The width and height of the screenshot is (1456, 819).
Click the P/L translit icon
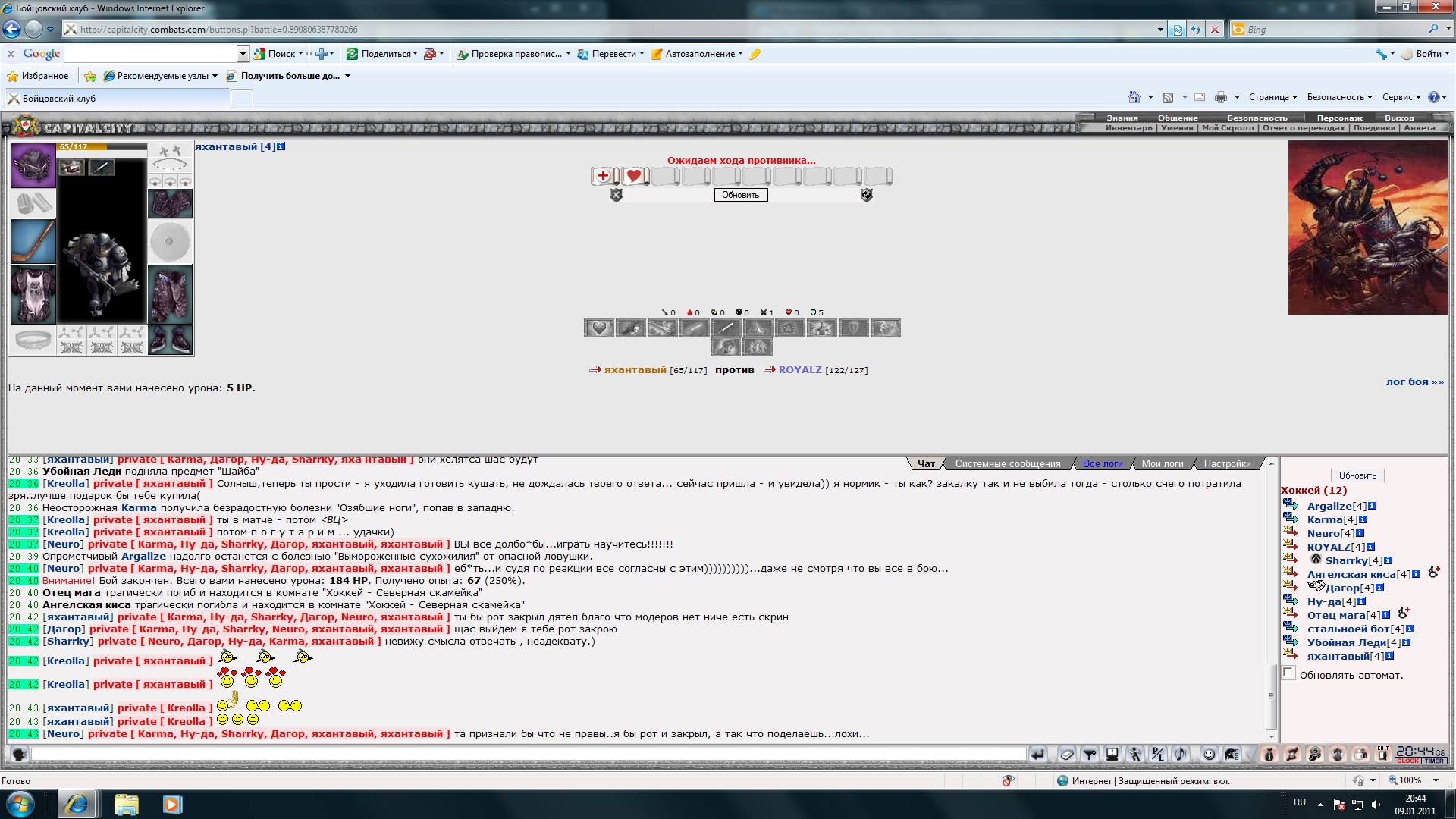[x=1157, y=754]
